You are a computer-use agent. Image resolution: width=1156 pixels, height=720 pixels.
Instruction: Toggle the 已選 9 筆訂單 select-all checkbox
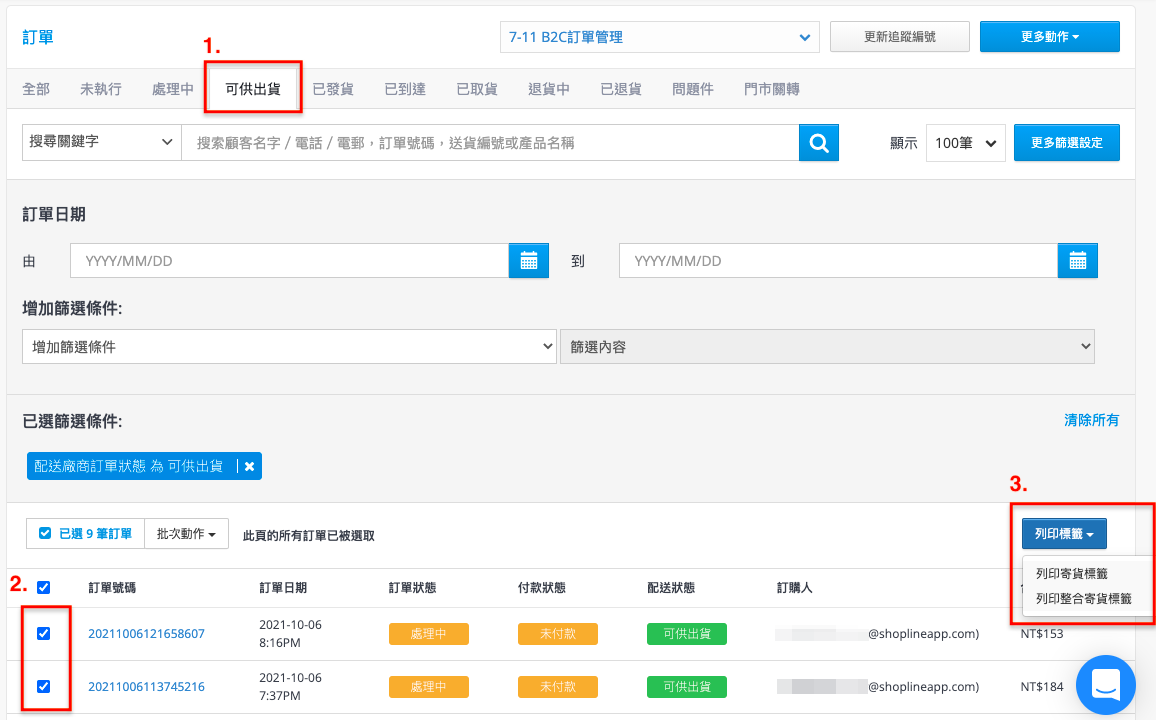click(x=45, y=534)
